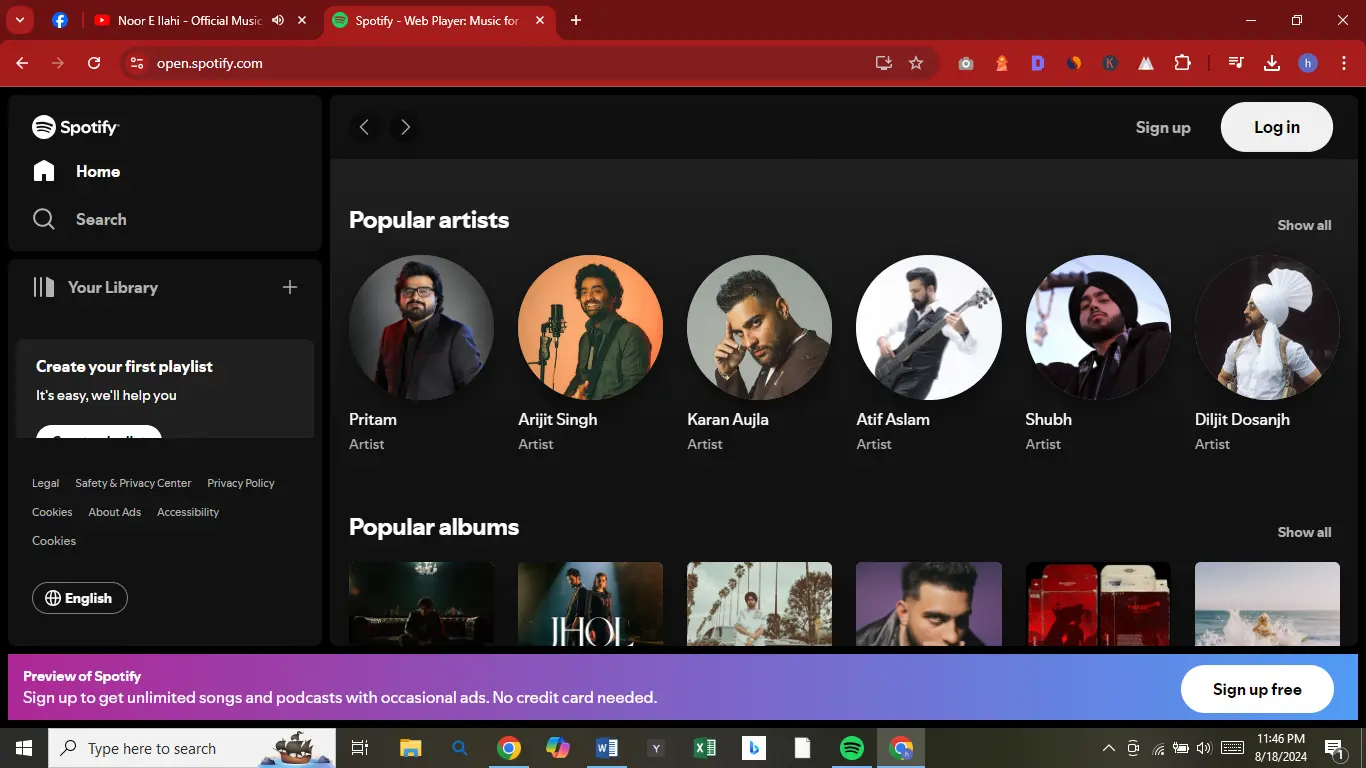Open the Spotify app in the taskbar

[x=852, y=748]
